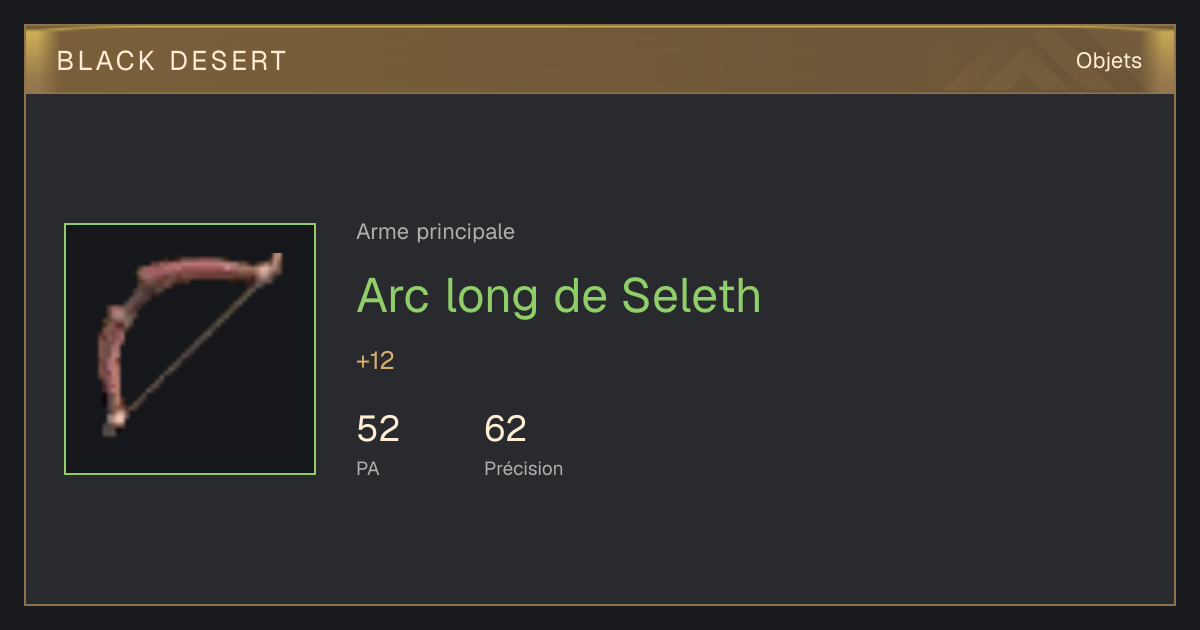Click the 62 Précision stat value

click(x=505, y=429)
